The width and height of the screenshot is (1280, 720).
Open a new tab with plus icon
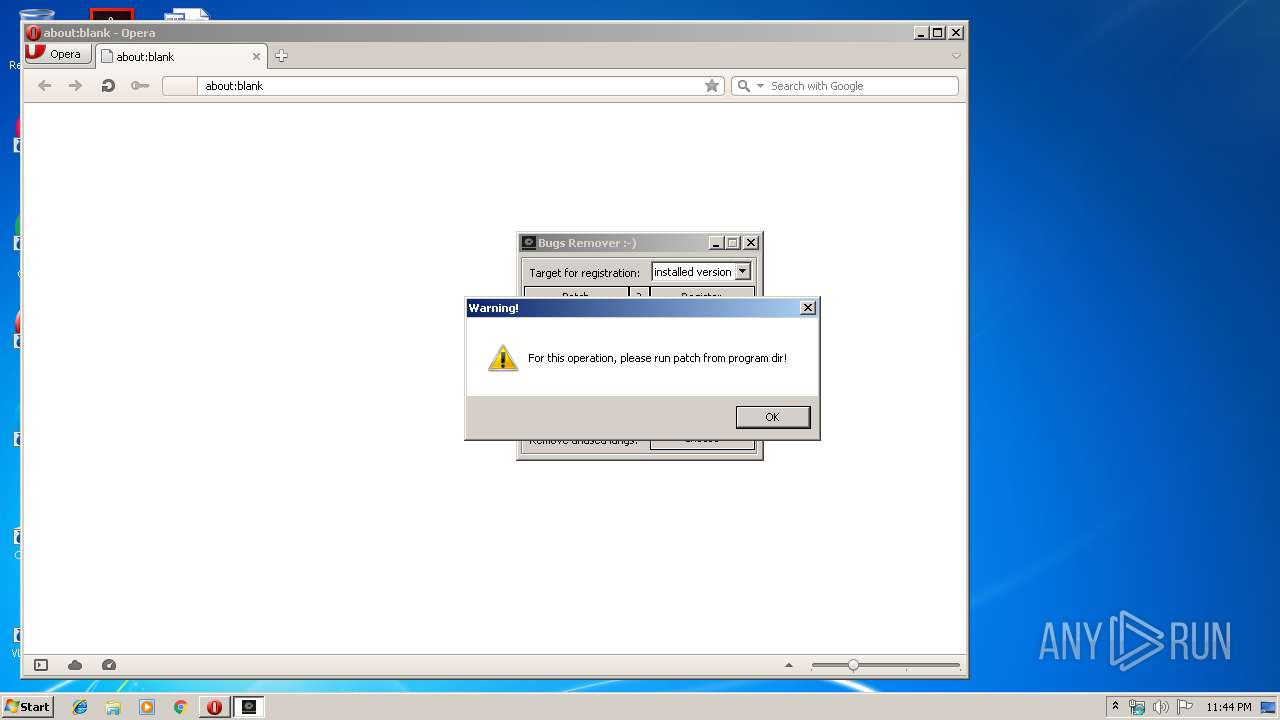tap(281, 56)
